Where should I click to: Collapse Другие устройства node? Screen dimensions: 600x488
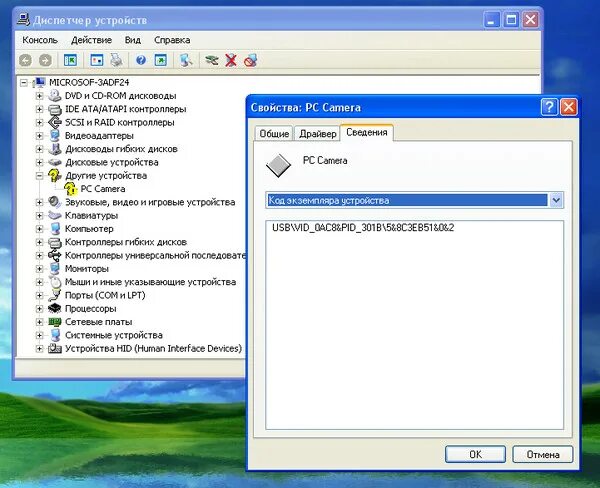39,175
